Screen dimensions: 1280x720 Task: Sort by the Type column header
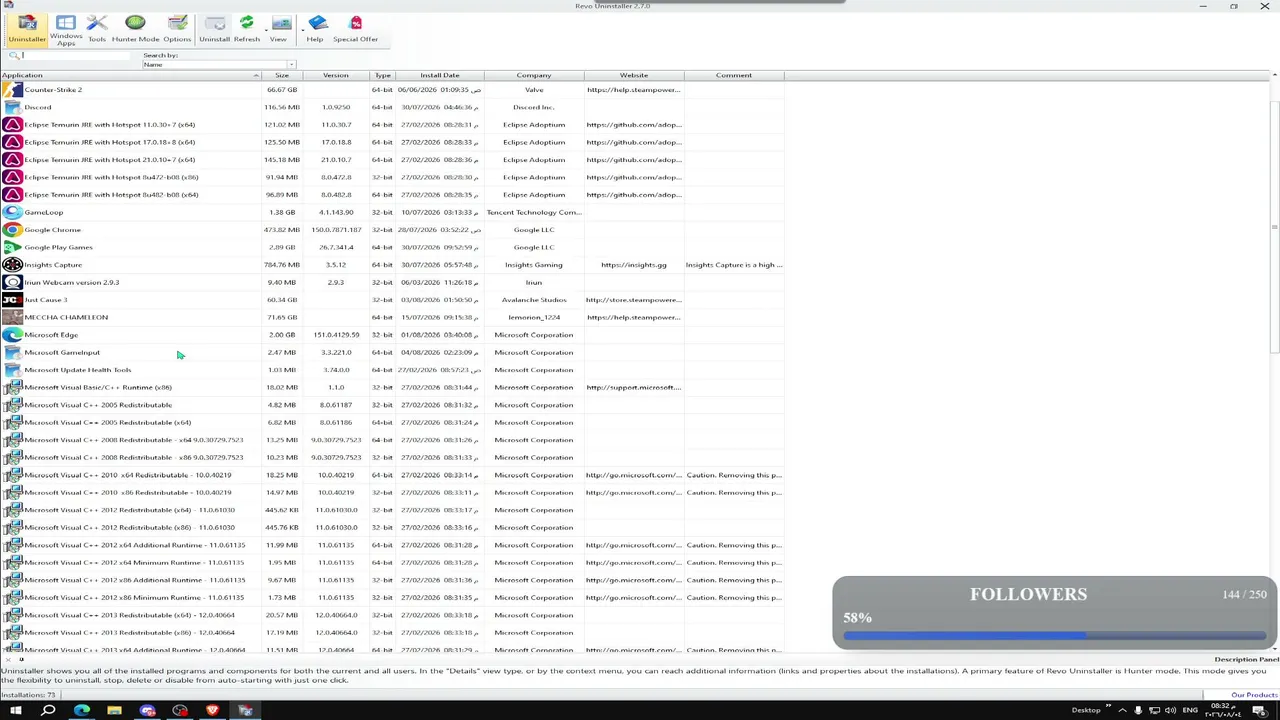(x=383, y=75)
